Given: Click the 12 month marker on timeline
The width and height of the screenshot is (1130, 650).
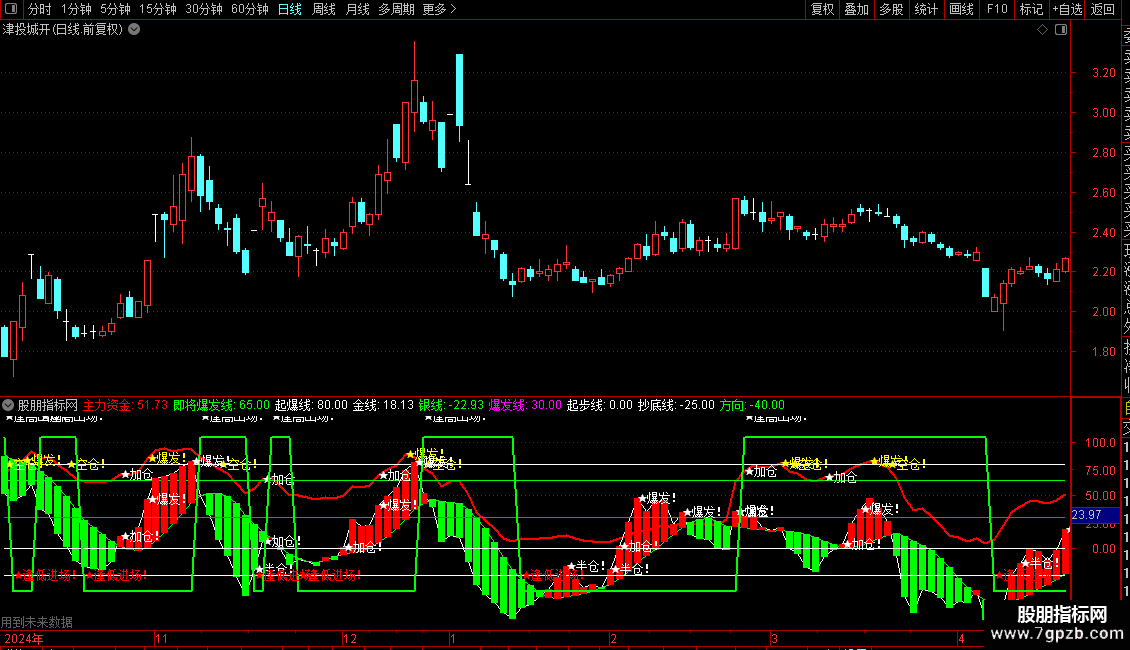Looking at the screenshot, I should [350, 638].
